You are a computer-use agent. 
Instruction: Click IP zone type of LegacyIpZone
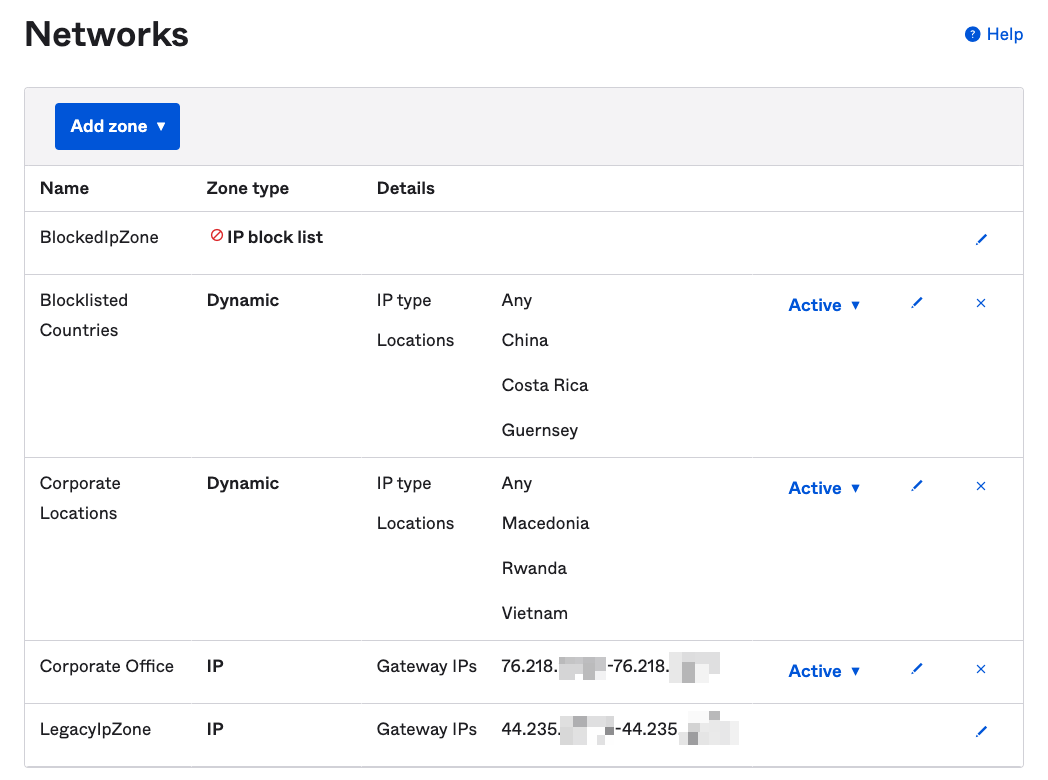tap(215, 729)
